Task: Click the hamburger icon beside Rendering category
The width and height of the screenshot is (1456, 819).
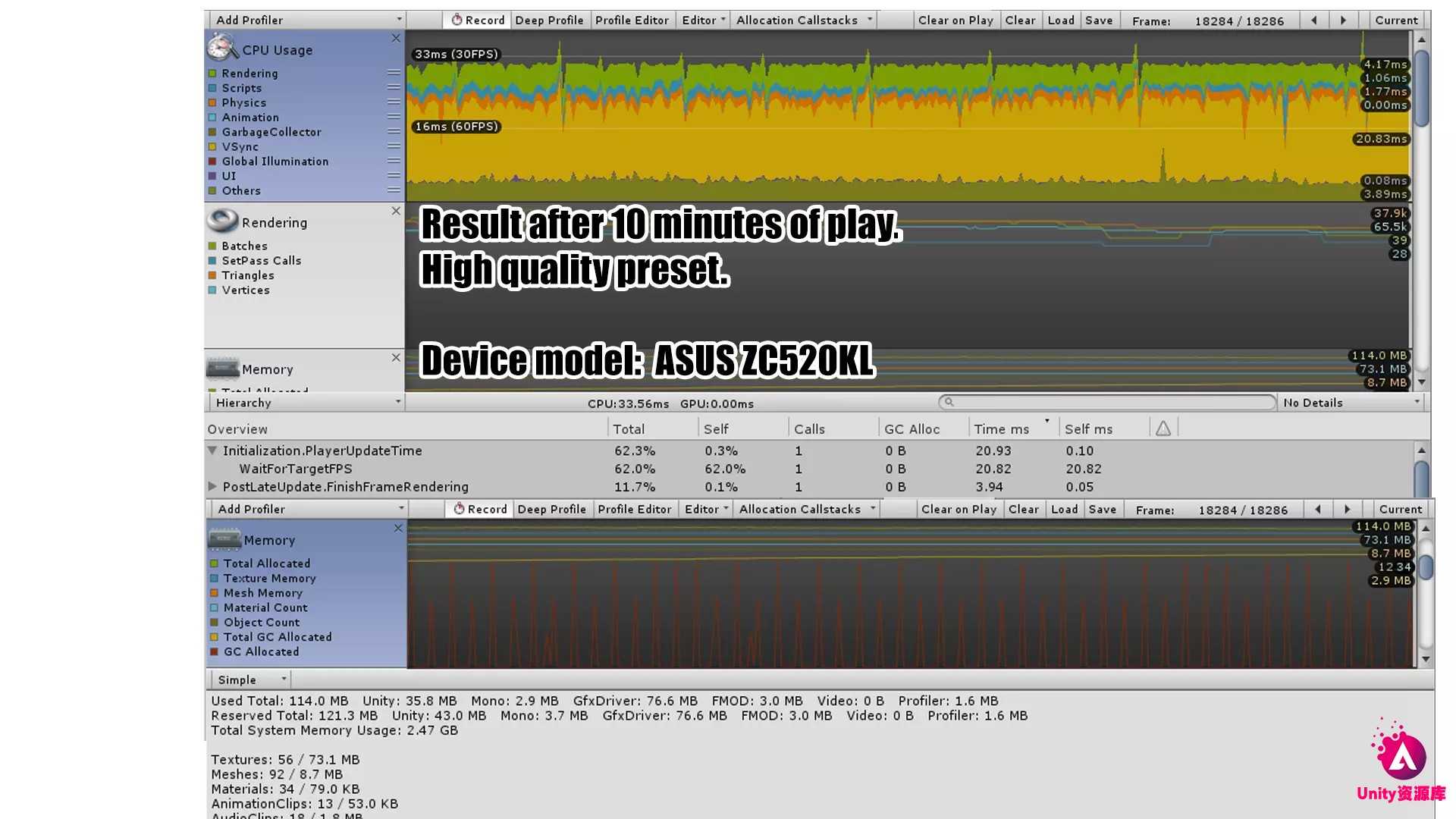Action: [x=393, y=73]
